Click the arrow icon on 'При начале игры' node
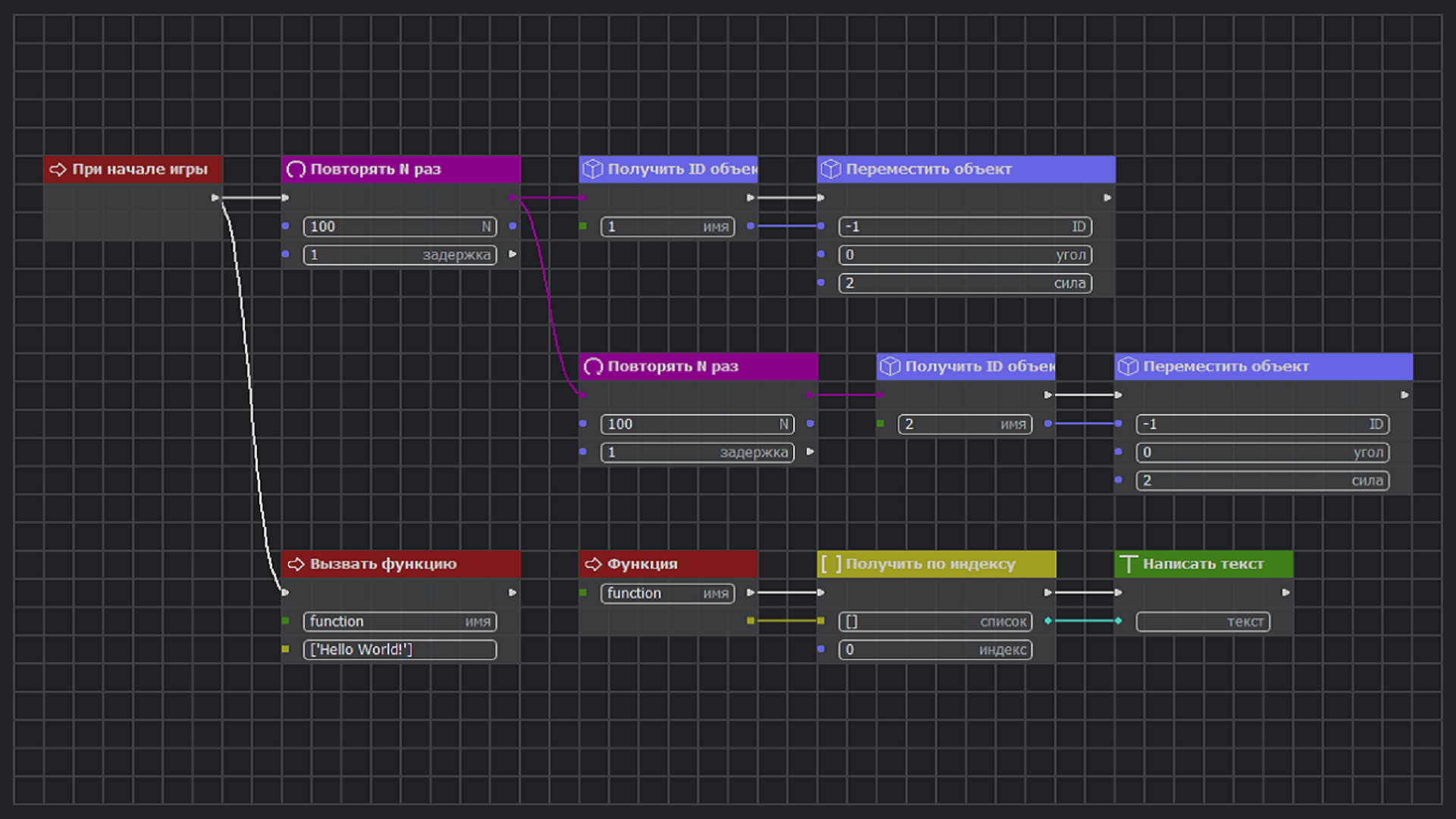The width and height of the screenshot is (1456, 819). [x=58, y=169]
